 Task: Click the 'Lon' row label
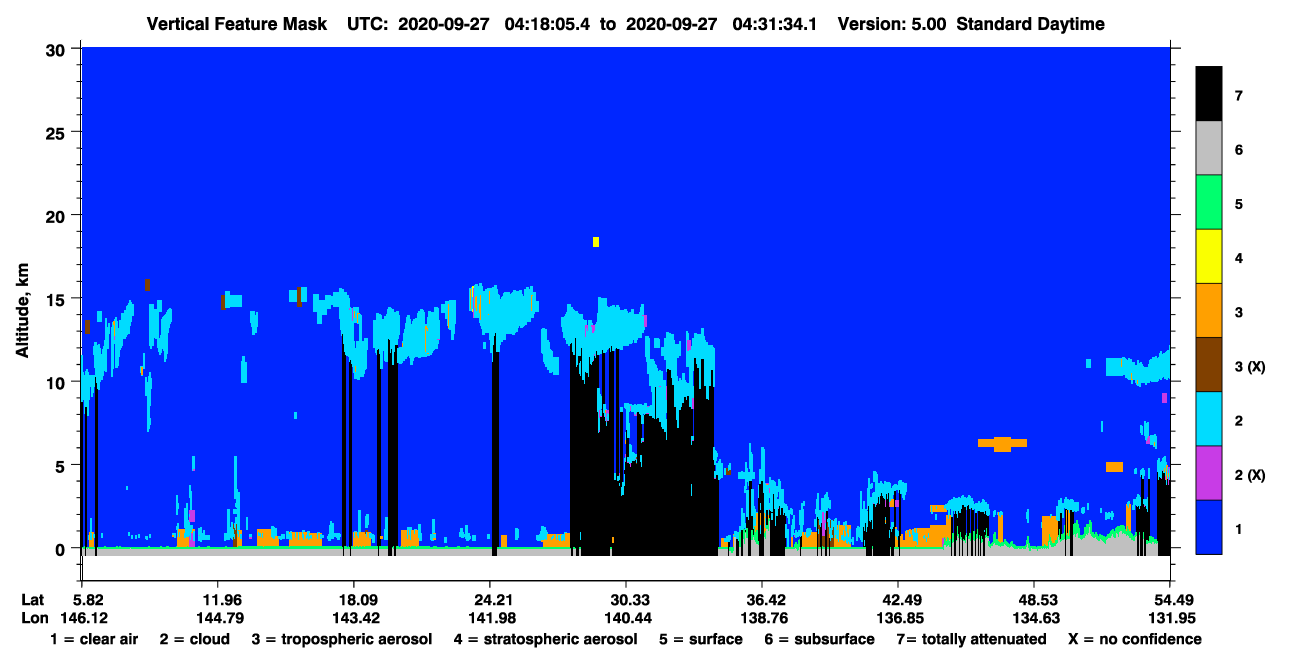coord(33,618)
